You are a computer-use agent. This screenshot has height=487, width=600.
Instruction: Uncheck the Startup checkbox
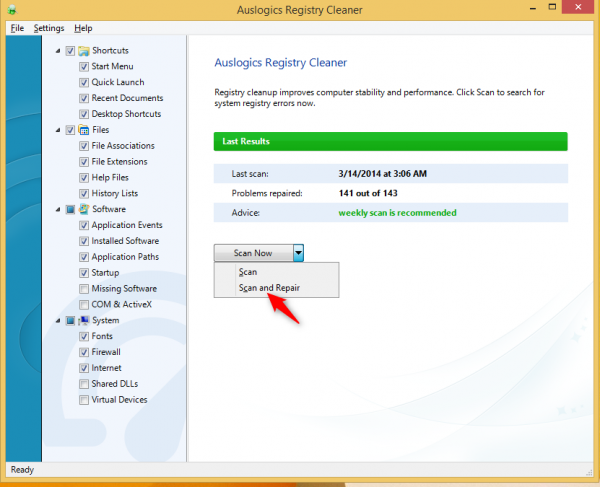(84, 273)
